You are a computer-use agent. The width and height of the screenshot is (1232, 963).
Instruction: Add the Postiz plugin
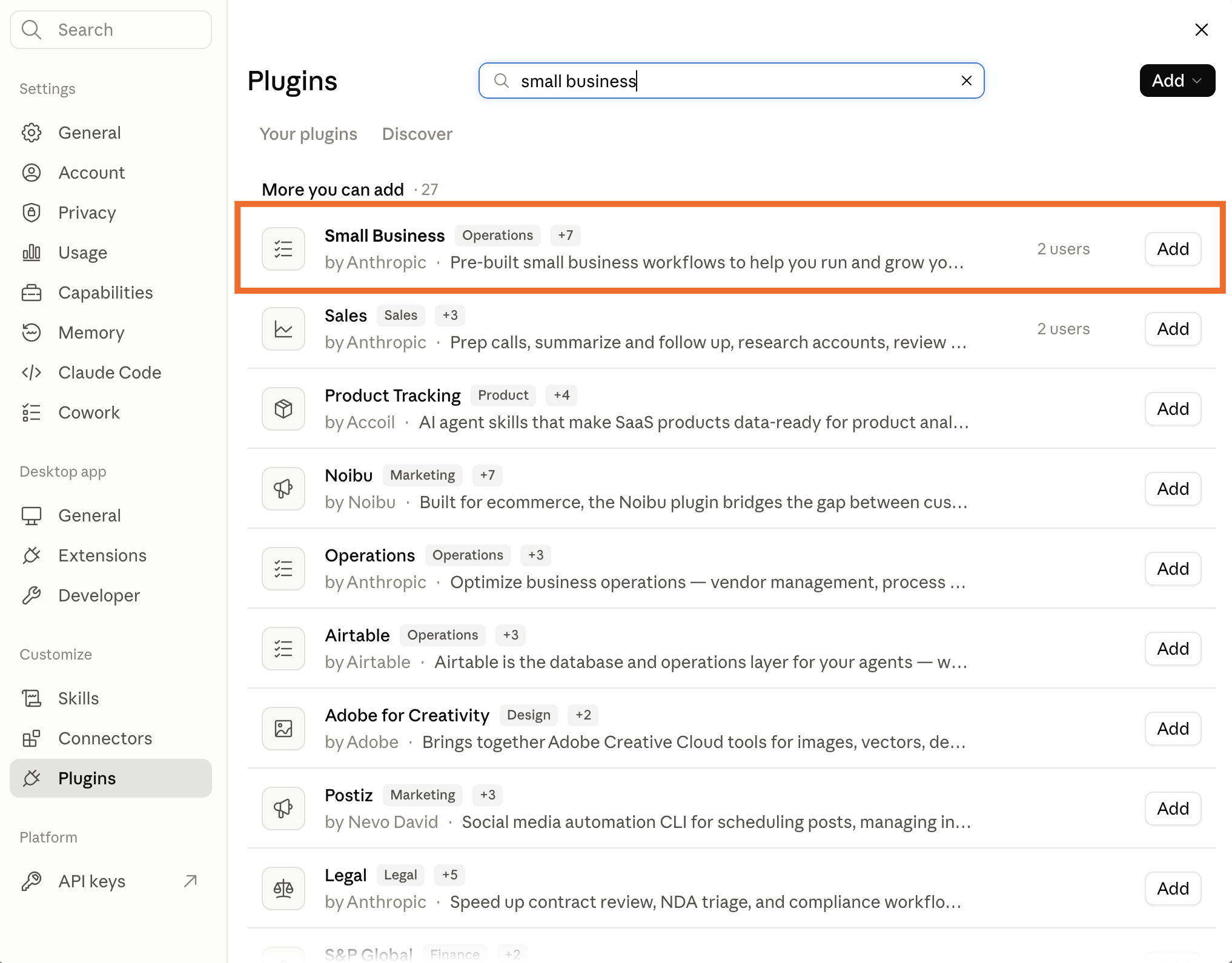pos(1173,809)
